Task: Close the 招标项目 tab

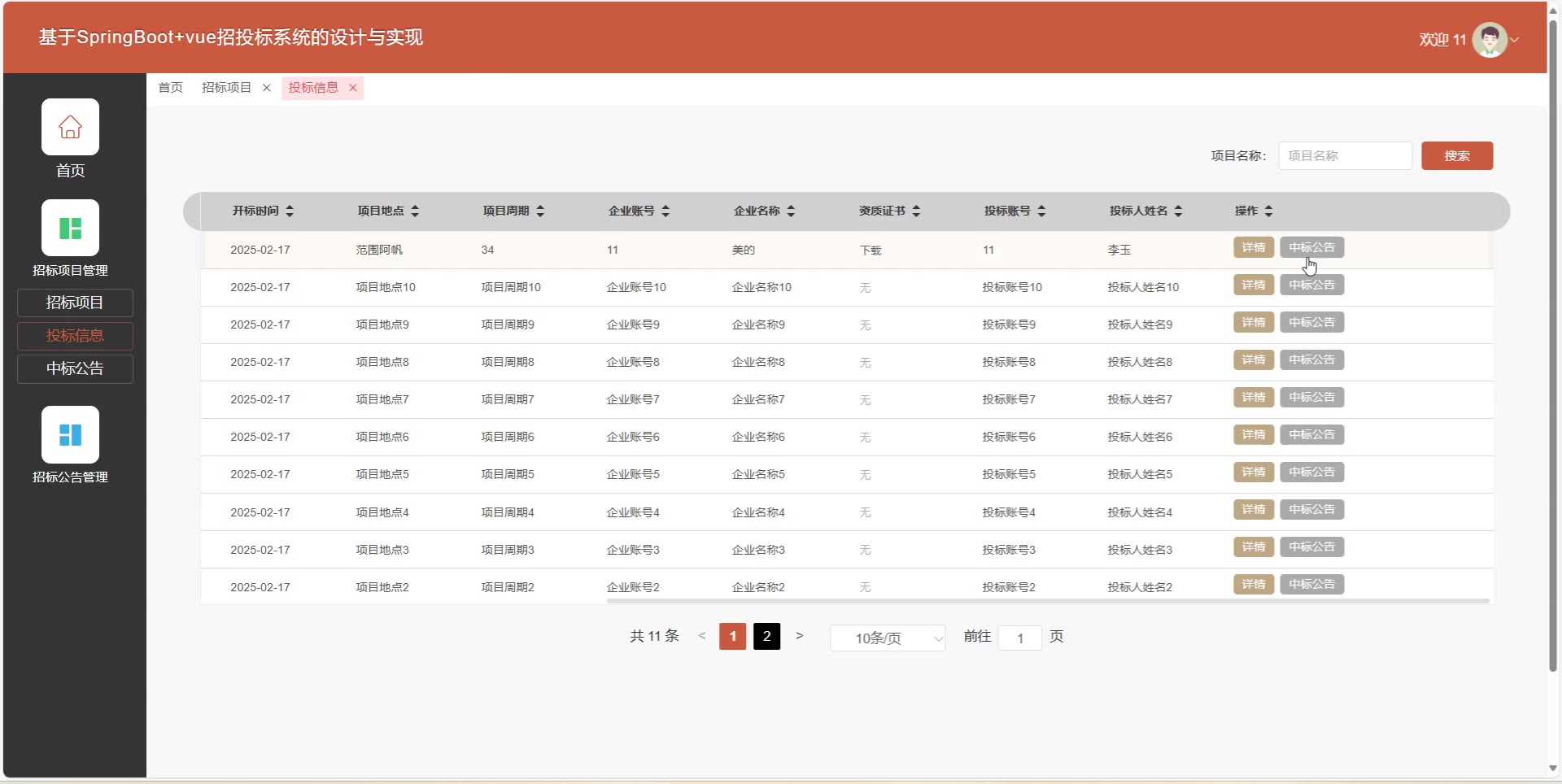Action: tap(267, 88)
